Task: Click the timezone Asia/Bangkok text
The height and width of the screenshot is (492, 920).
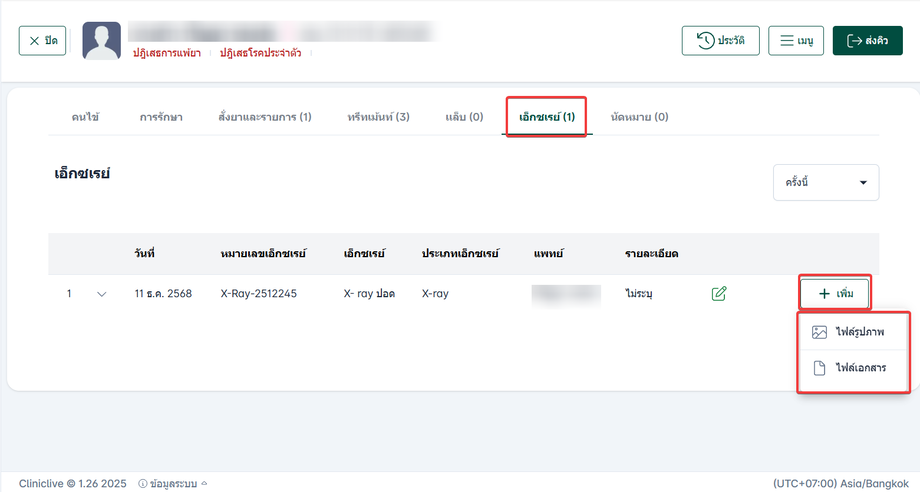Action: (x=841, y=483)
